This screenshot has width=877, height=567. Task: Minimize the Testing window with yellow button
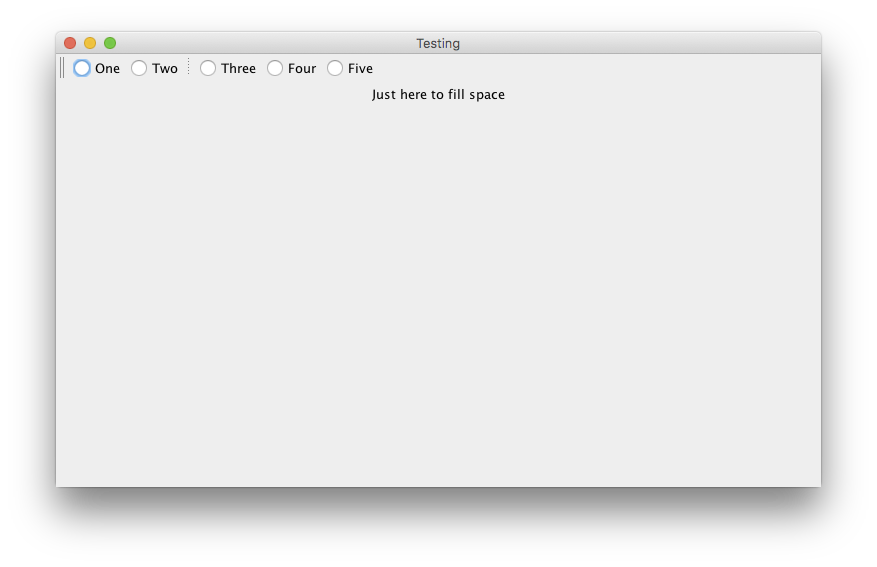pos(90,43)
